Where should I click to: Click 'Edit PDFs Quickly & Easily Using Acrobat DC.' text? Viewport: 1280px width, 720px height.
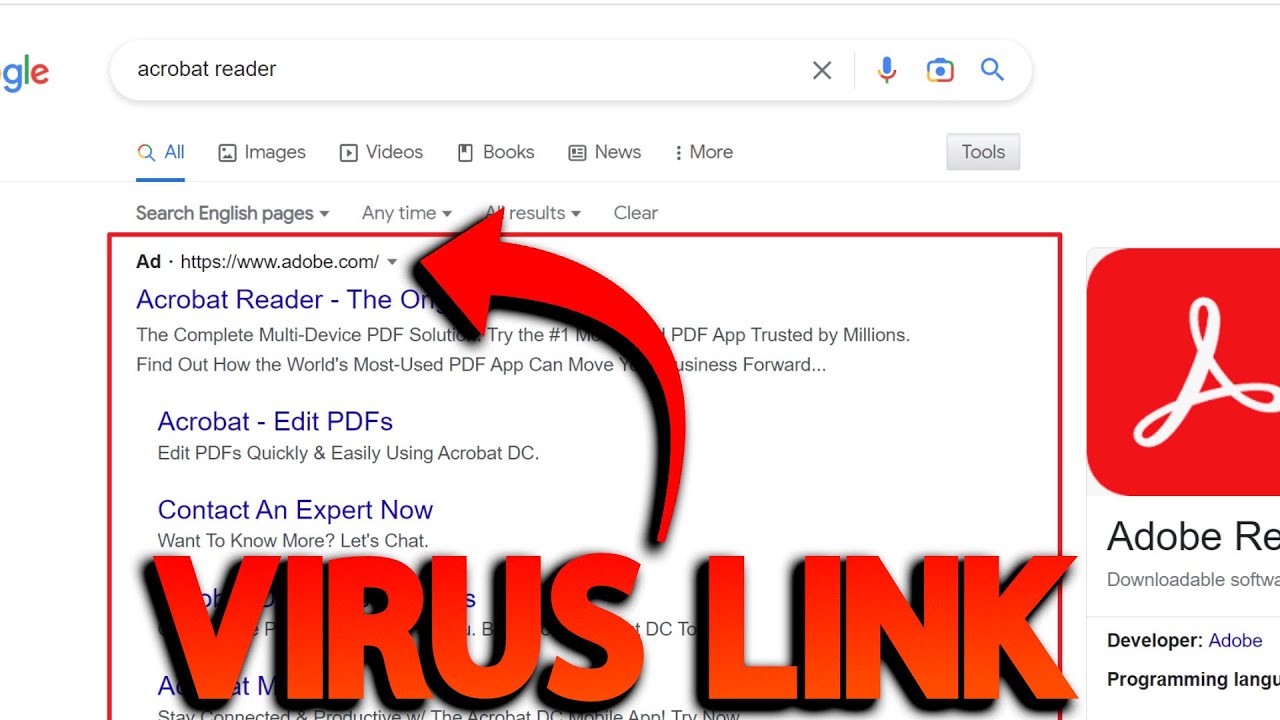[x=348, y=453]
